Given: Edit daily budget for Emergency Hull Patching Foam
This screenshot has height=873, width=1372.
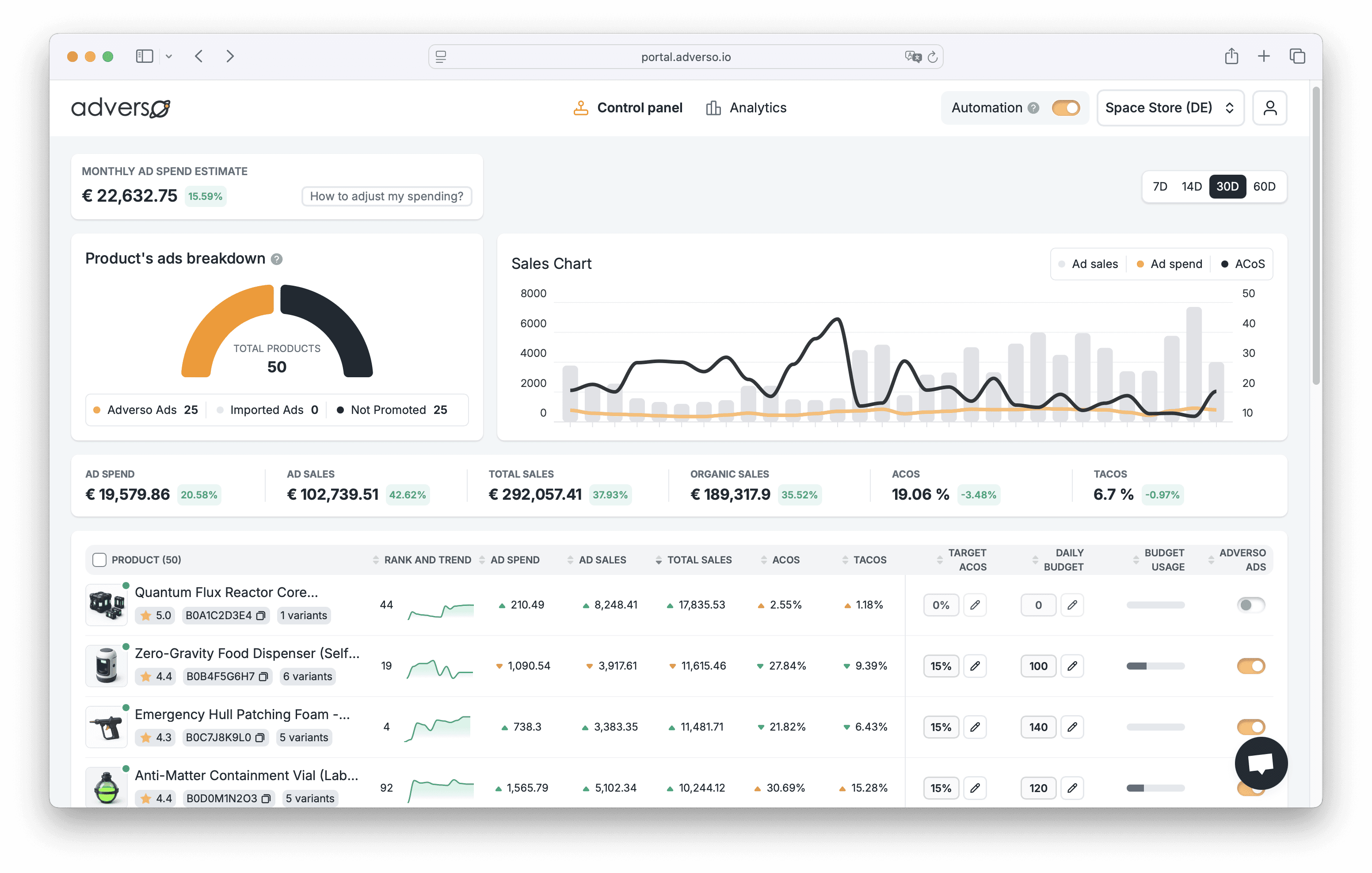Looking at the screenshot, I should [1072, 727].
